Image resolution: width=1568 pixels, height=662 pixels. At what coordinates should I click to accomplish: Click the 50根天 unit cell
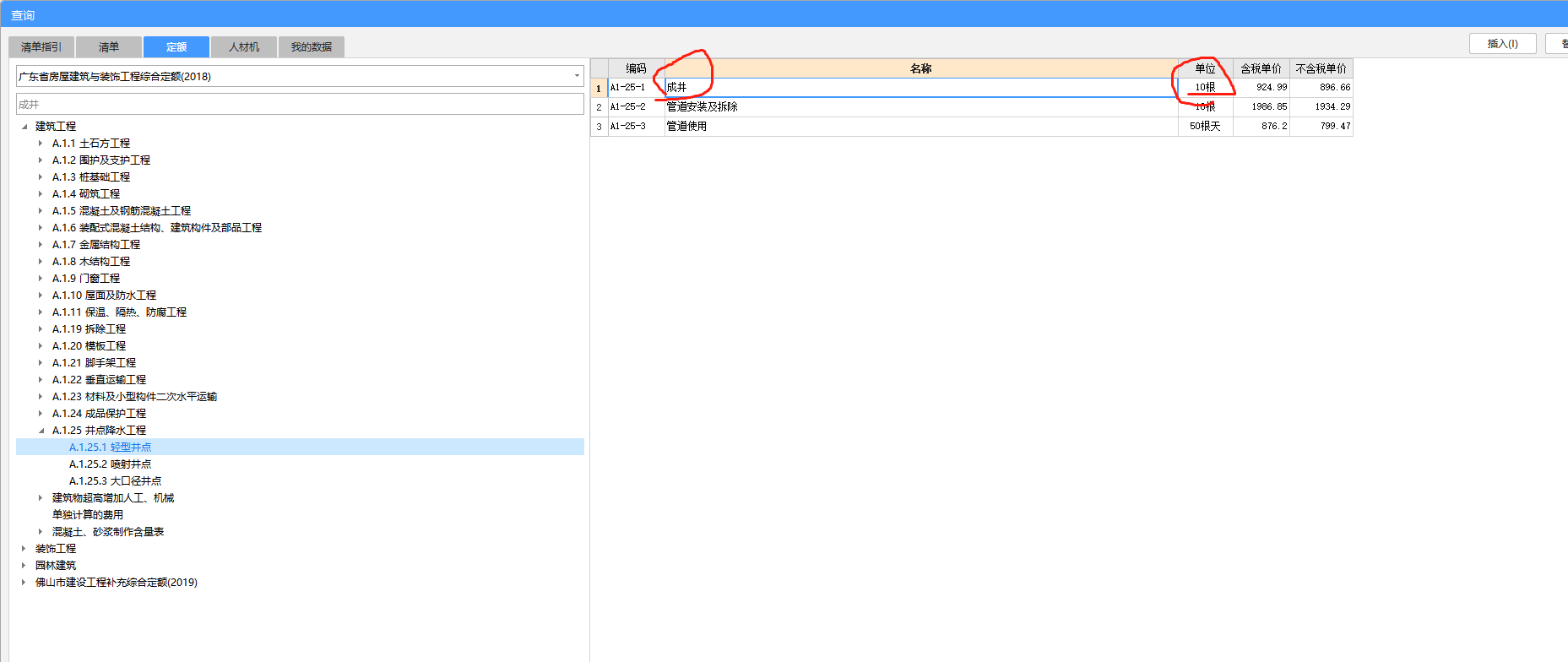click(x=1205, y=127)
